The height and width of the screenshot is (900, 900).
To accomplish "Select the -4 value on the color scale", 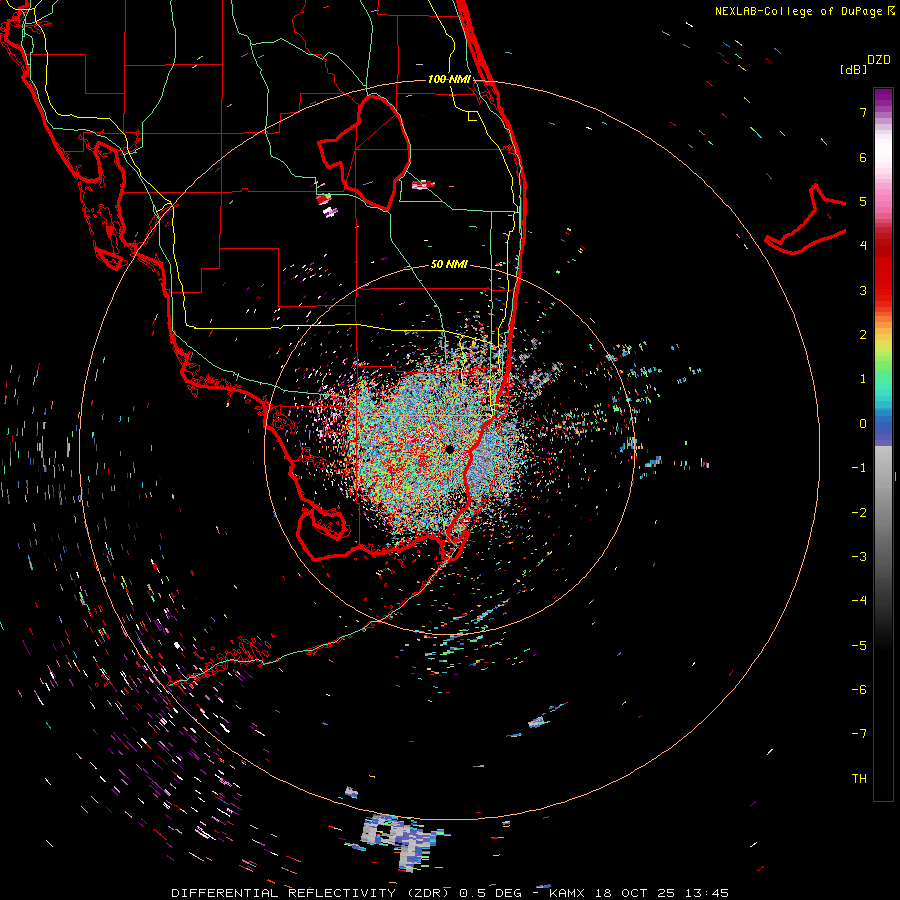I will pos(859,601).
